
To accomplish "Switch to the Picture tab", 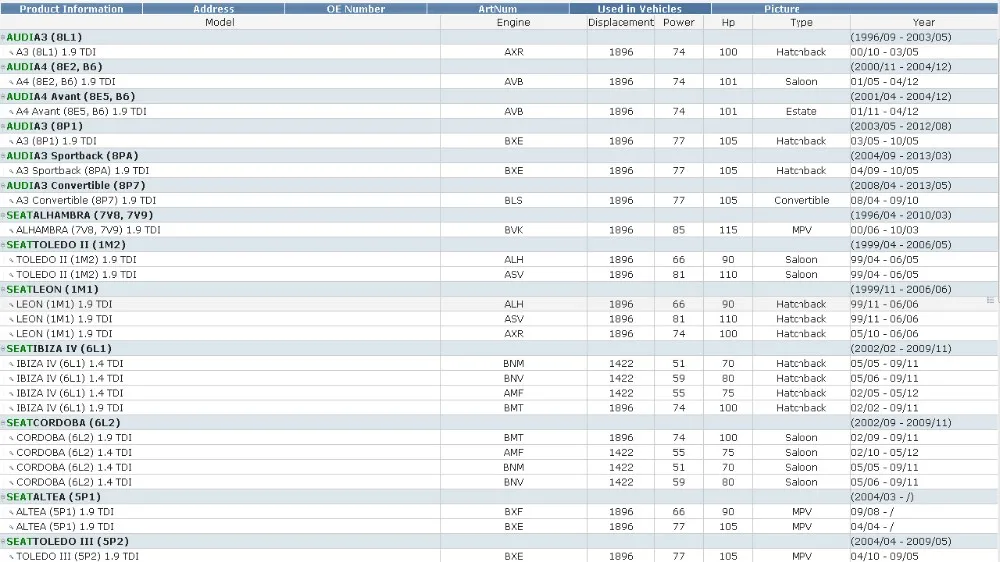I will (x=782, y=9).
